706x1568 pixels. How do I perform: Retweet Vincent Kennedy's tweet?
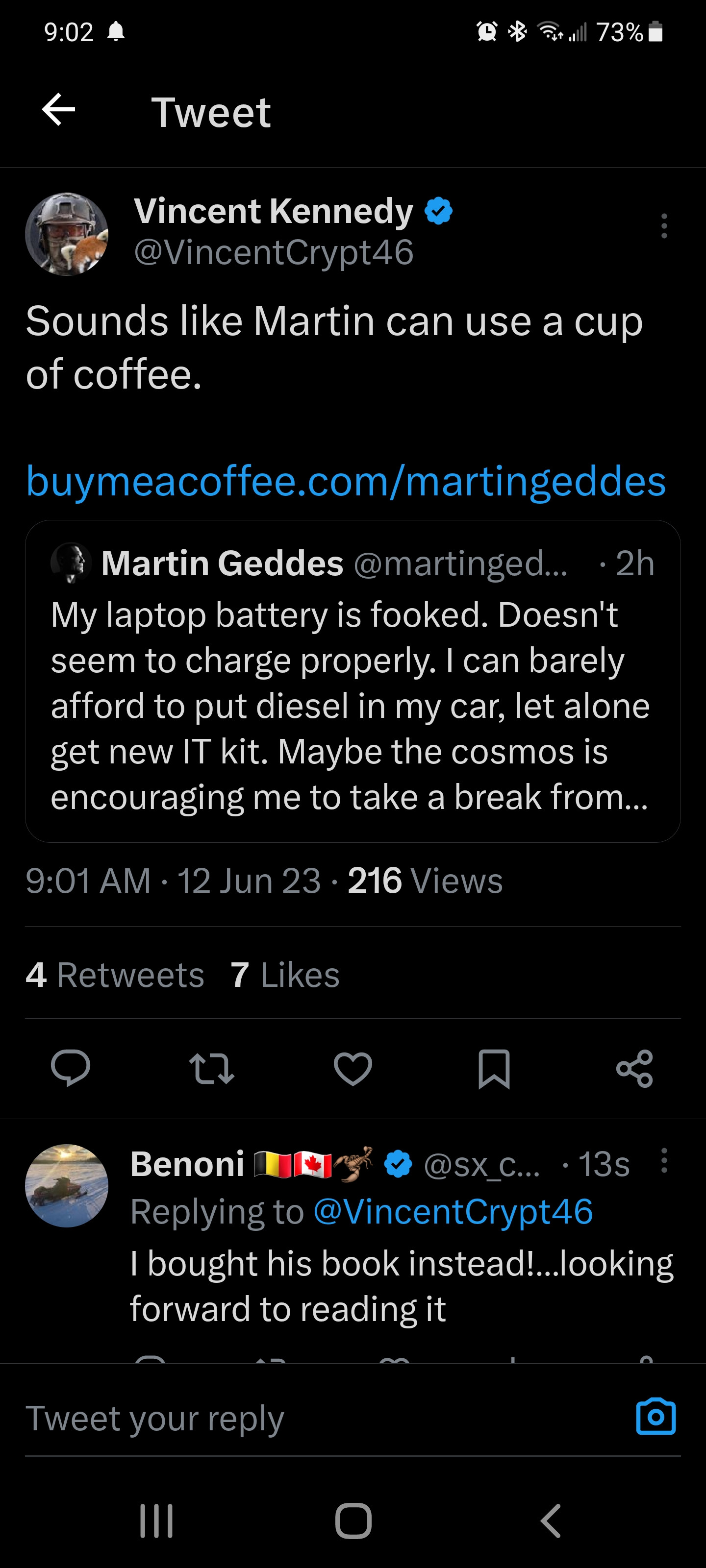211,1068
